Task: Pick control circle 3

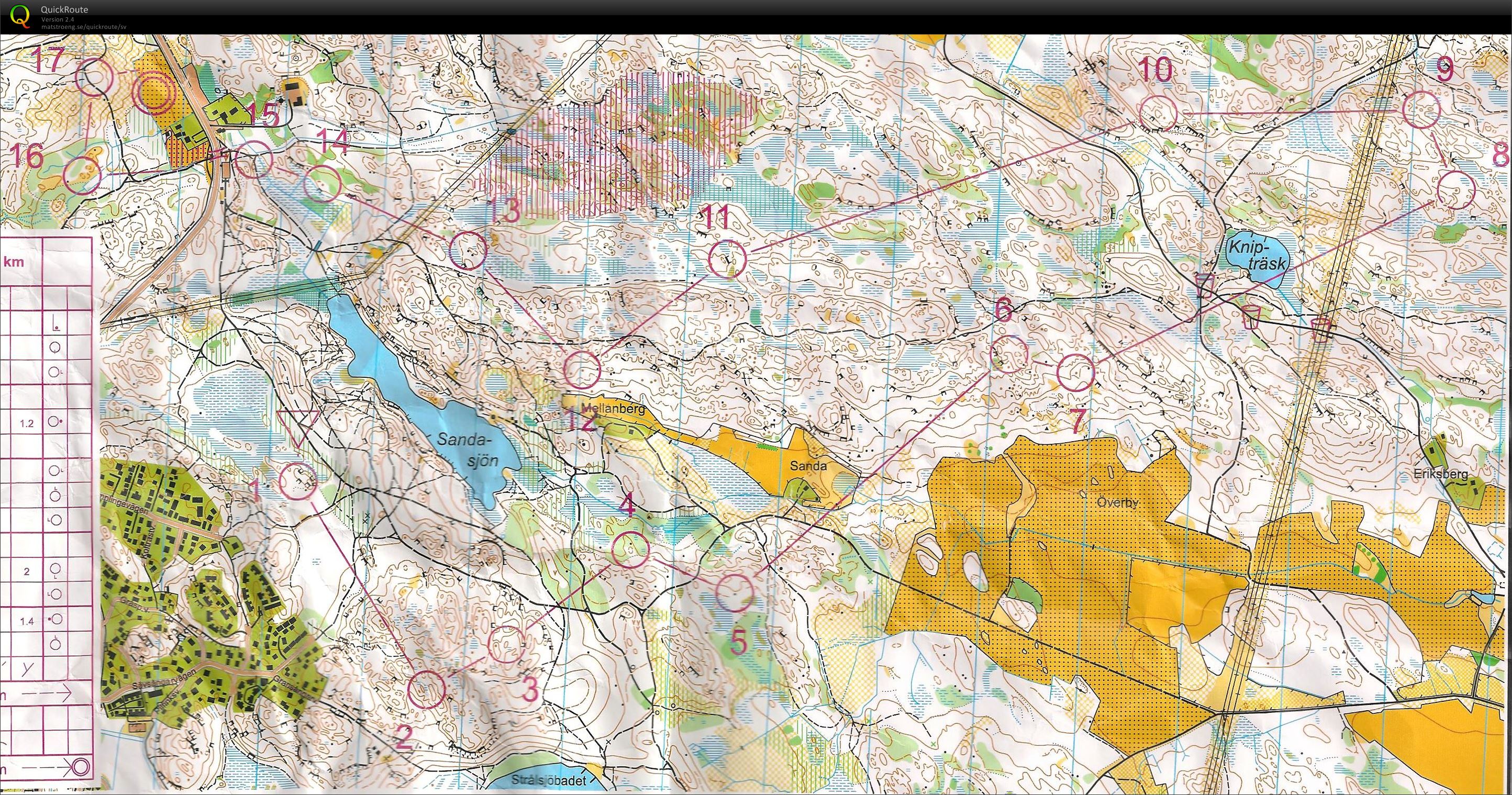Action: [507, 644]
